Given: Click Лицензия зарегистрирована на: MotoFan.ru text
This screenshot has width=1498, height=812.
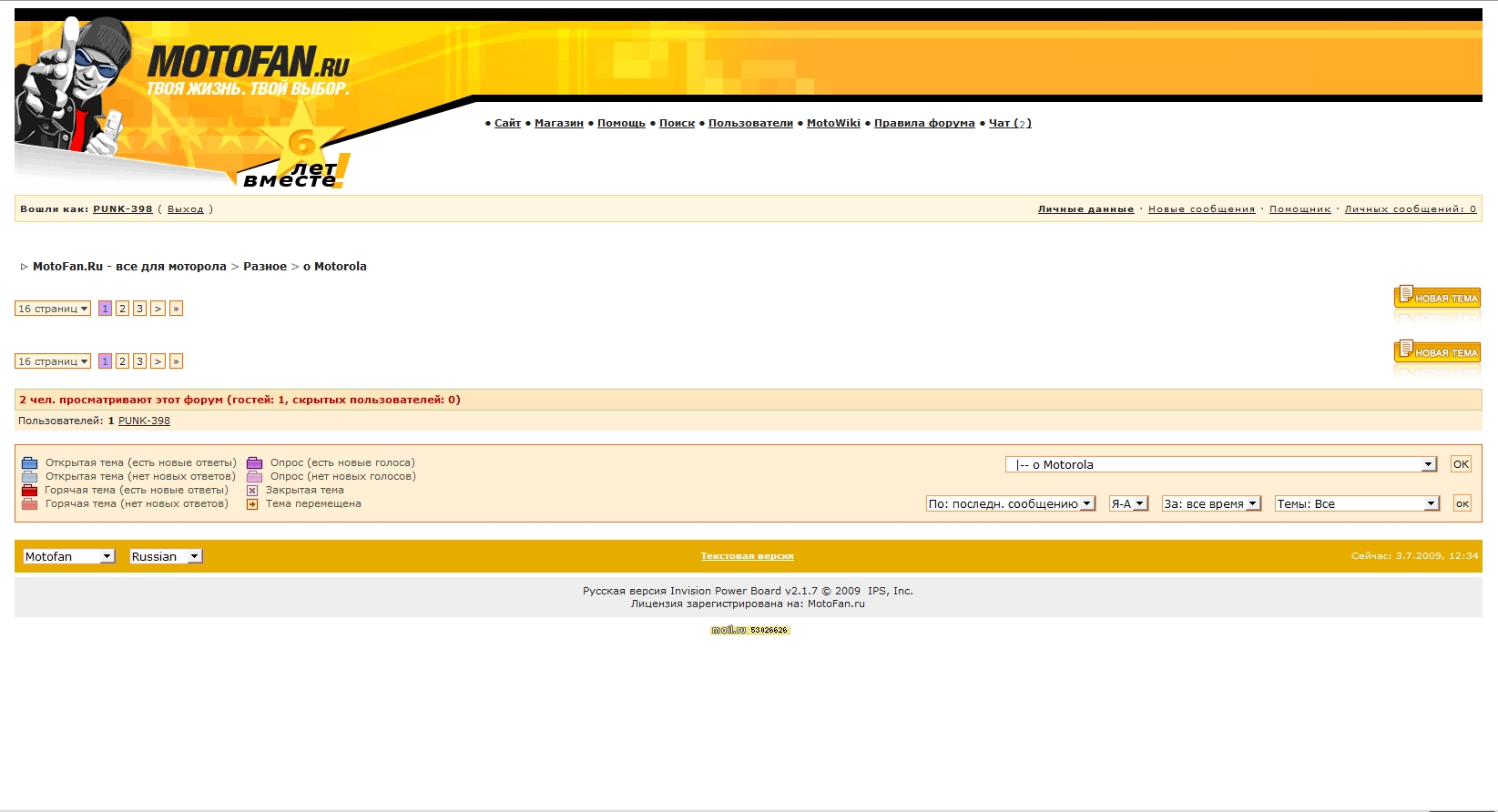Looking at the screenshot, I should [748, 604].
